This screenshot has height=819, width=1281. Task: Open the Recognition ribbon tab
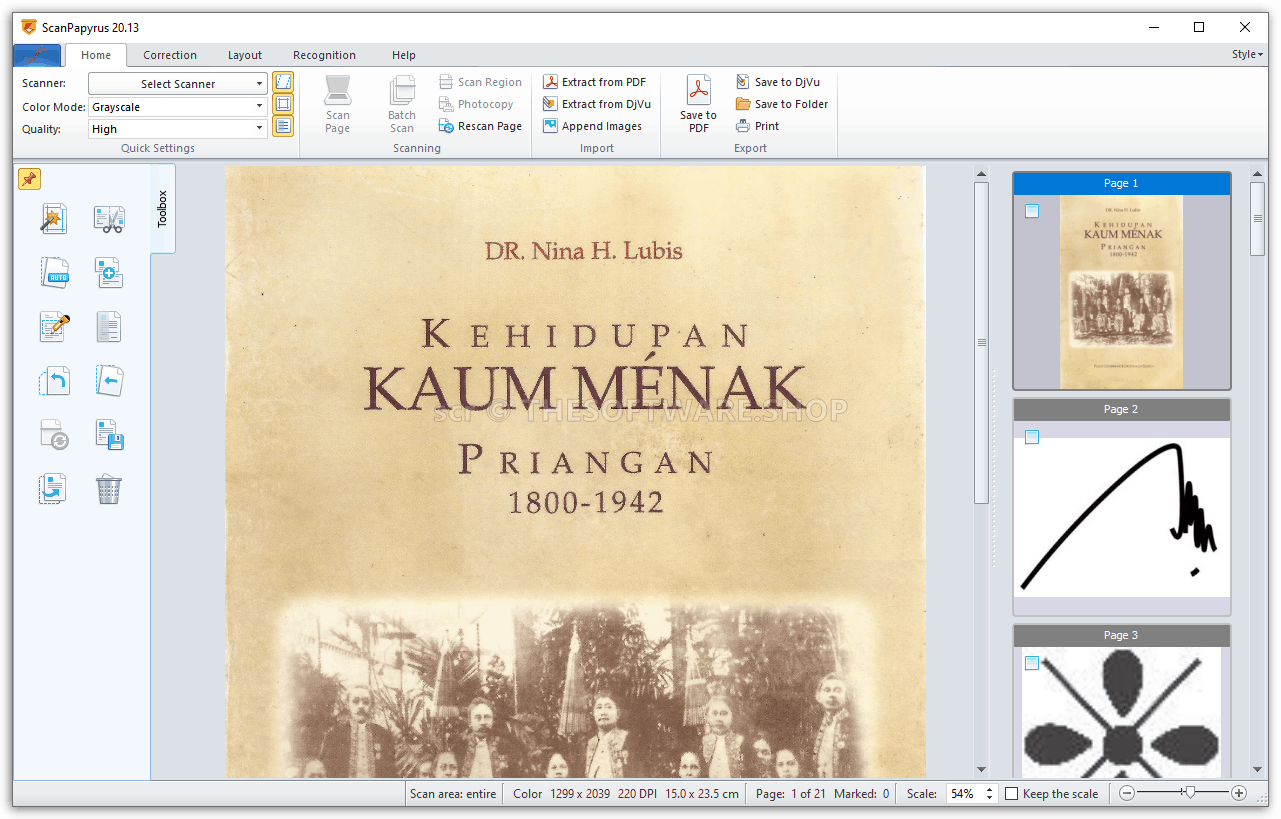tap(324, 55)
